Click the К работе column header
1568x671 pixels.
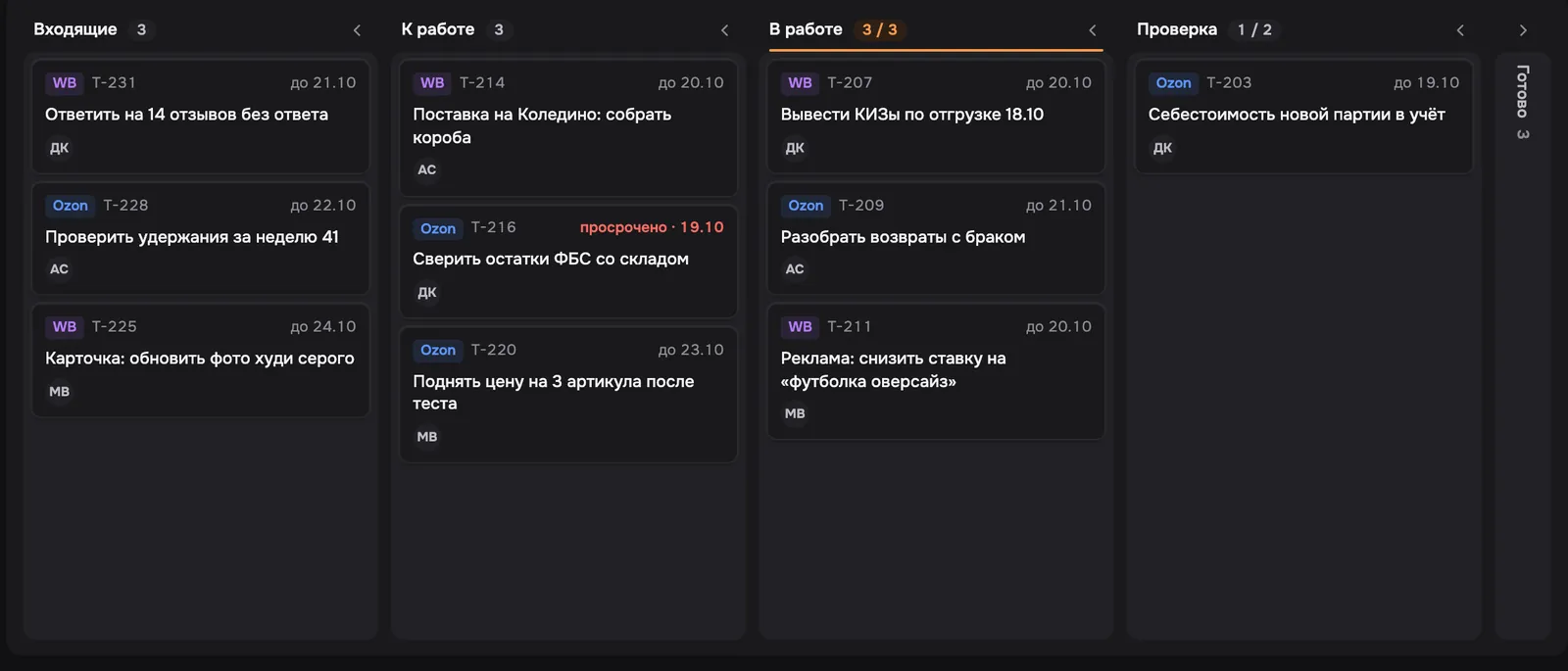coord(438,29)
